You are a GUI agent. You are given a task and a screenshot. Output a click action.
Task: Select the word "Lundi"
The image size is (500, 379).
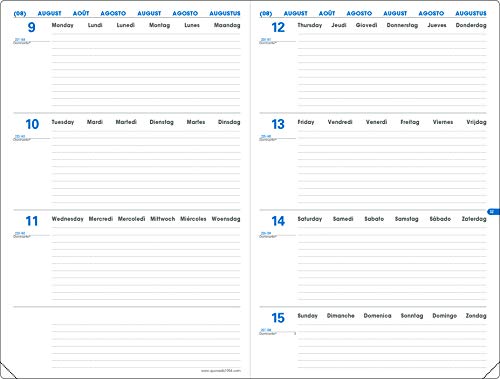pyautogui.click(x=95, y=25)
